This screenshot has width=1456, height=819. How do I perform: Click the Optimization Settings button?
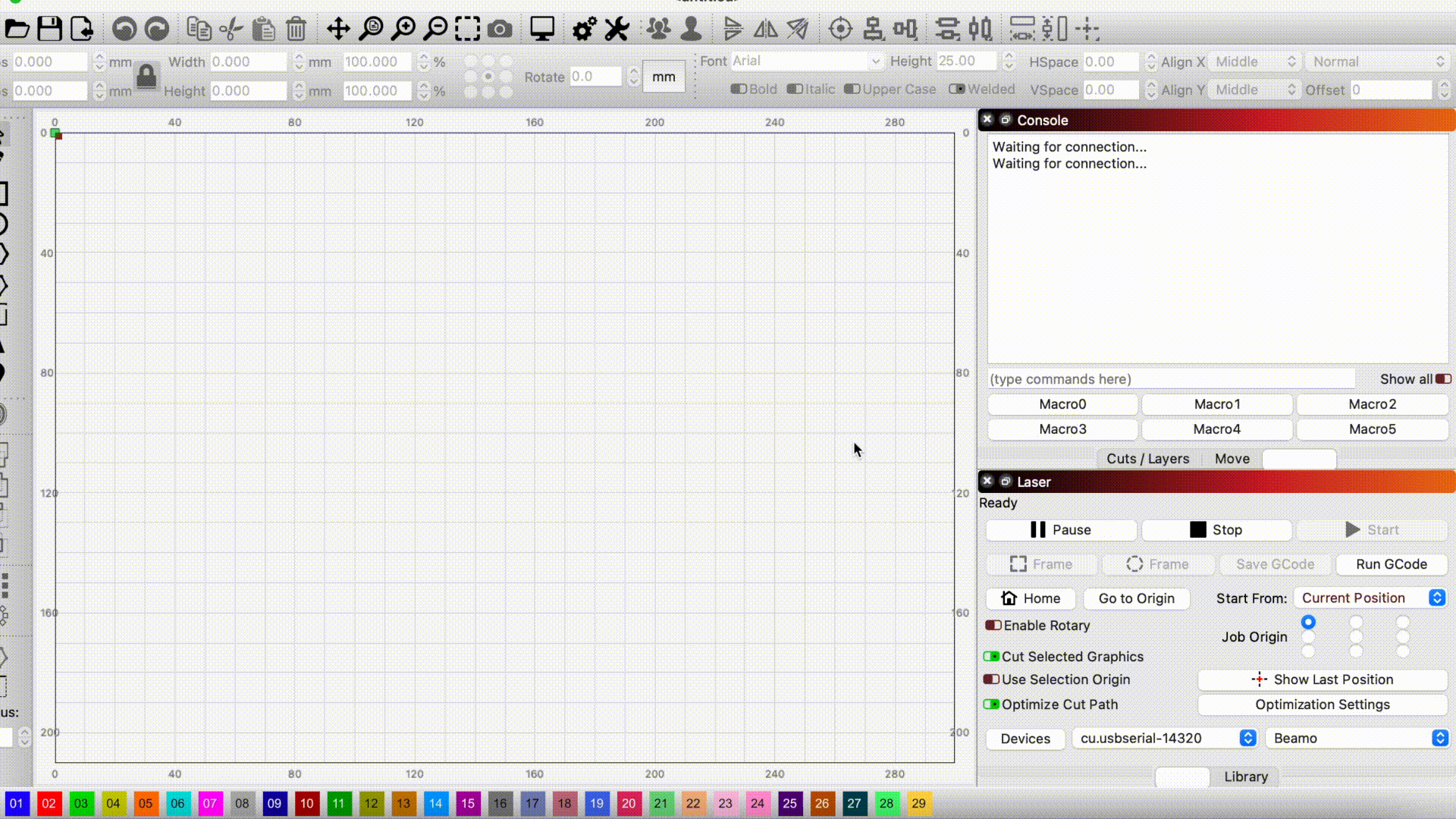(1322, 704)
